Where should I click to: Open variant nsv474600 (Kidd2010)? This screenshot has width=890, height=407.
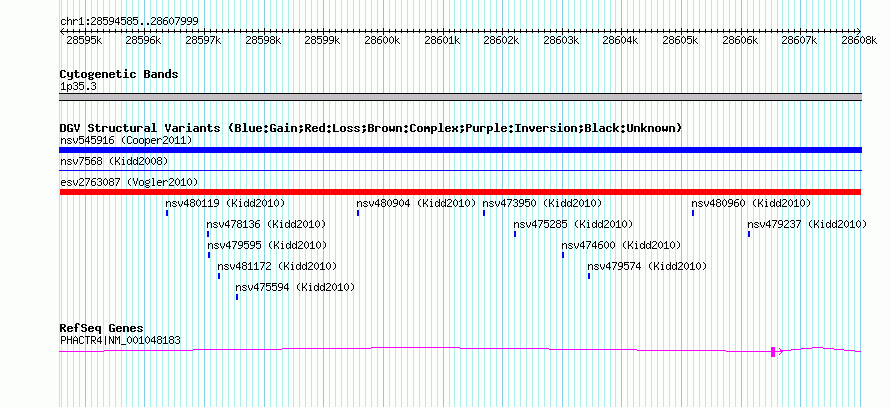pos(621,245)
